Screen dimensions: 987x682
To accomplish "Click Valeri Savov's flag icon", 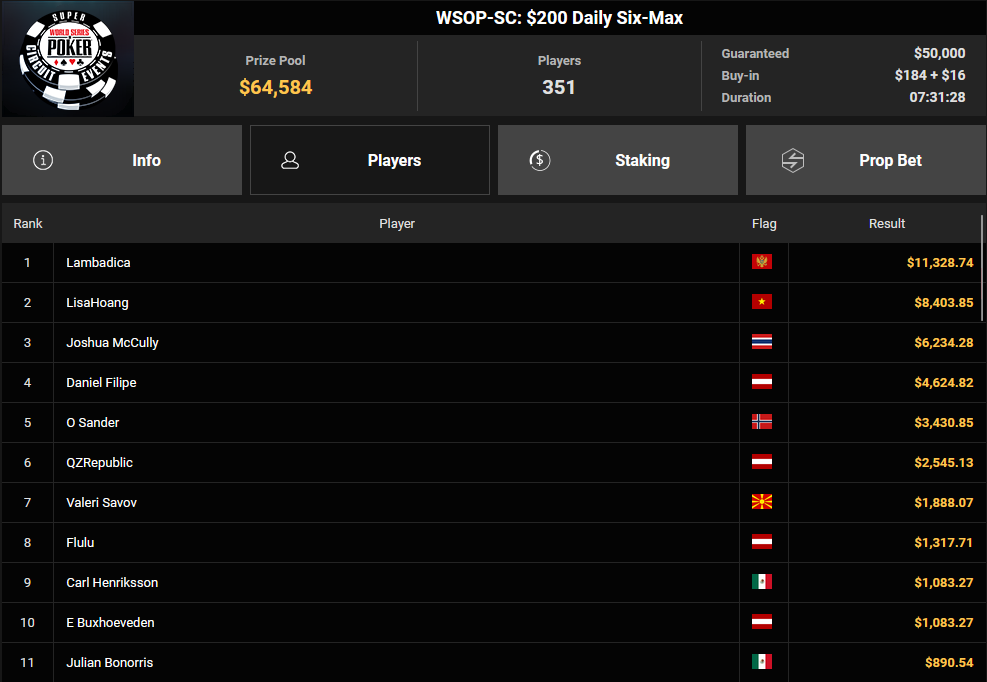I will (762, 502).
